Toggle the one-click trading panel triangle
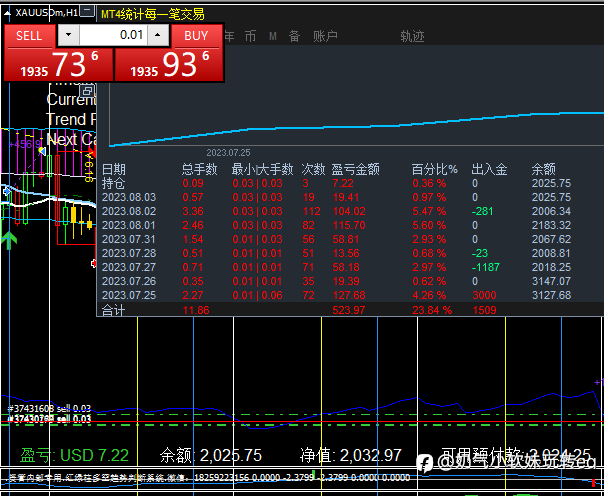 pyautogui.click(x=7, y=13)
